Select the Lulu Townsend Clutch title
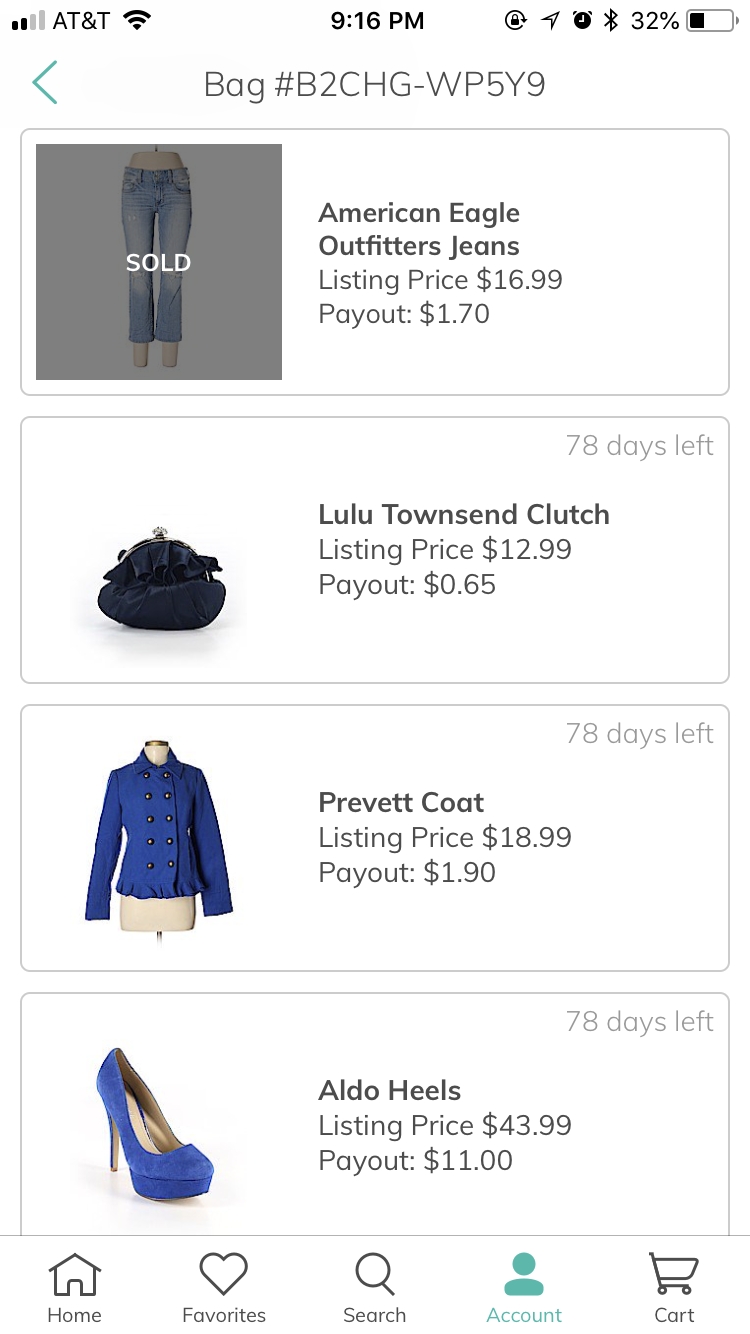 click(x=463, y=515)
